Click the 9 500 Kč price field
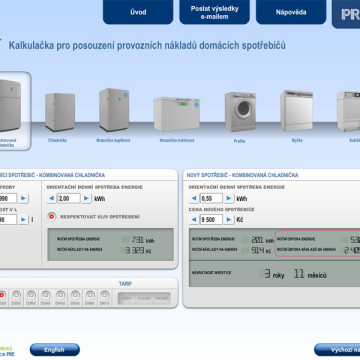The height and width of the screenshot is (360, 360). pos(212,220)
